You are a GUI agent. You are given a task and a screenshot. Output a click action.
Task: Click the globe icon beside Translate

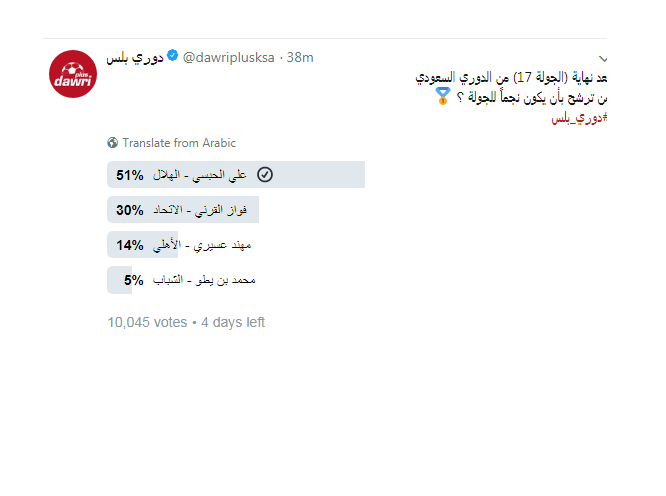click(113, 143)
